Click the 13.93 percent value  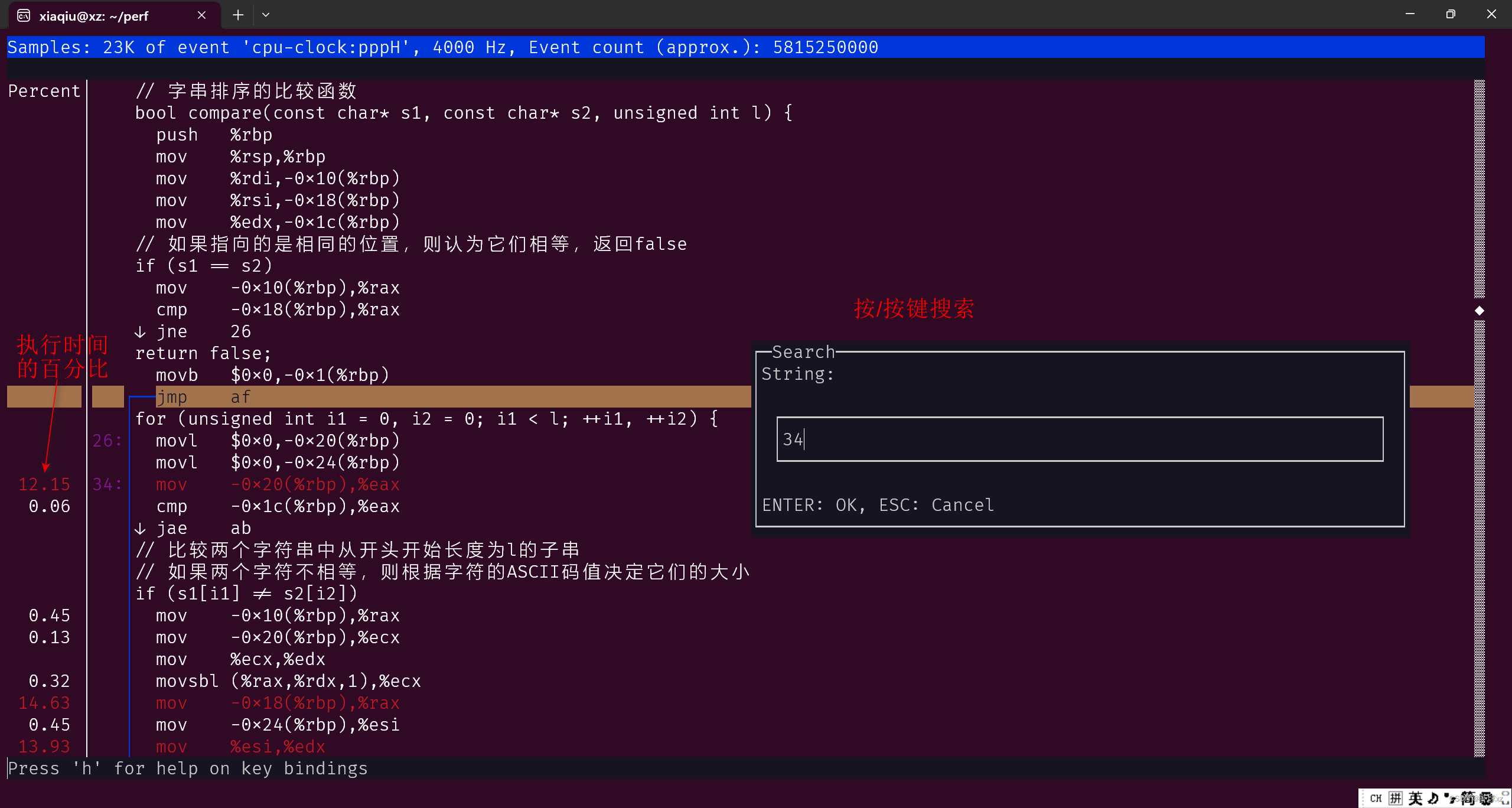click(44, 747)
